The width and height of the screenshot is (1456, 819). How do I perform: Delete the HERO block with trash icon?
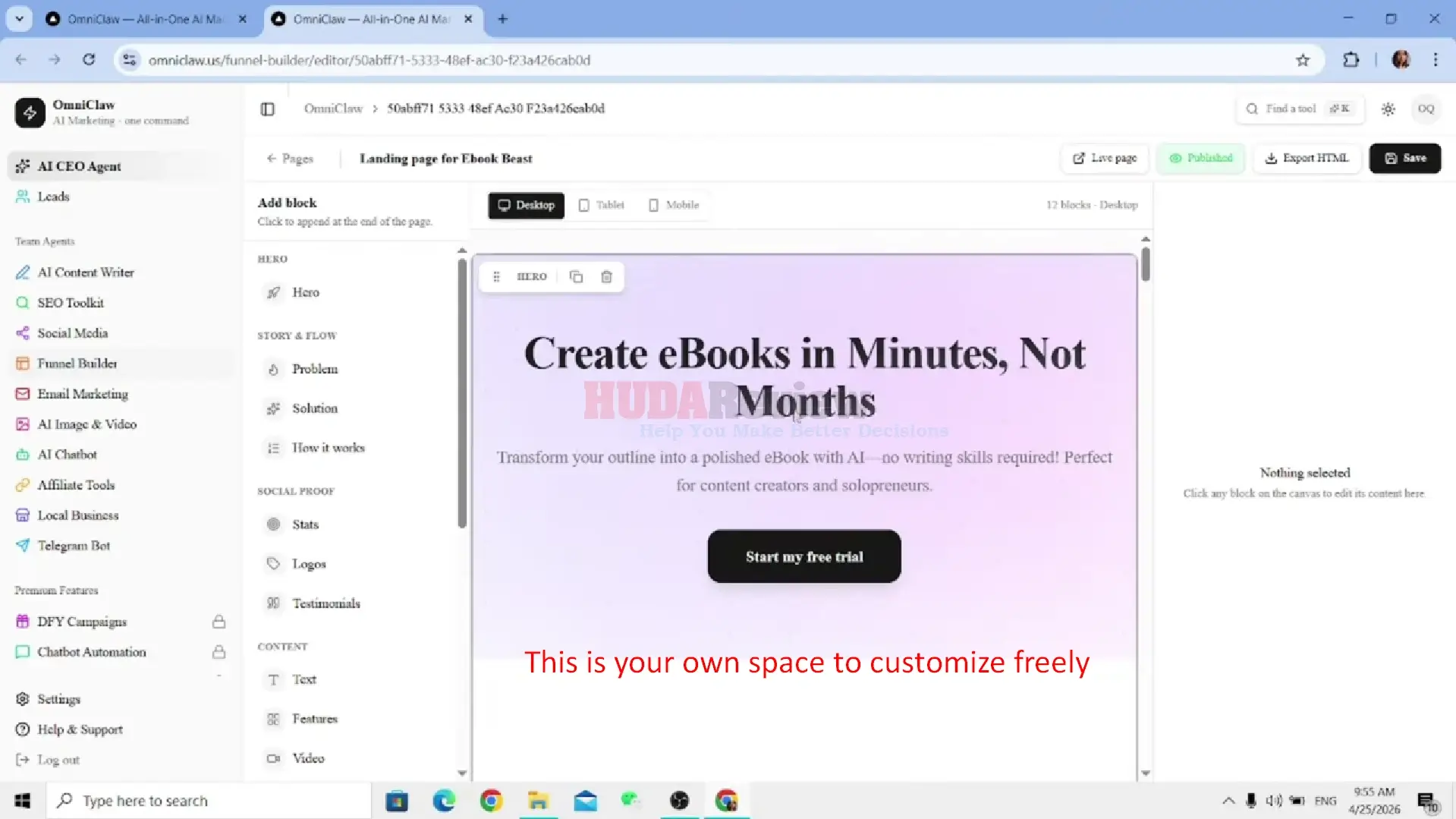(606, 276)
